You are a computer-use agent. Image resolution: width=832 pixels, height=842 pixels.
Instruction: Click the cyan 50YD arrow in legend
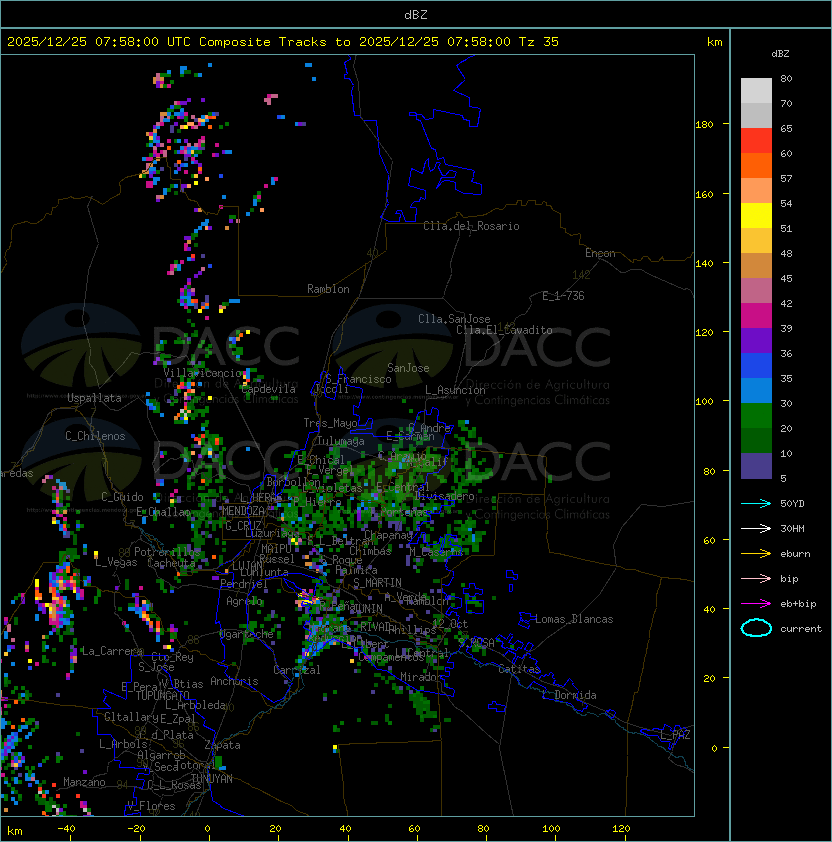coord(756,503)
